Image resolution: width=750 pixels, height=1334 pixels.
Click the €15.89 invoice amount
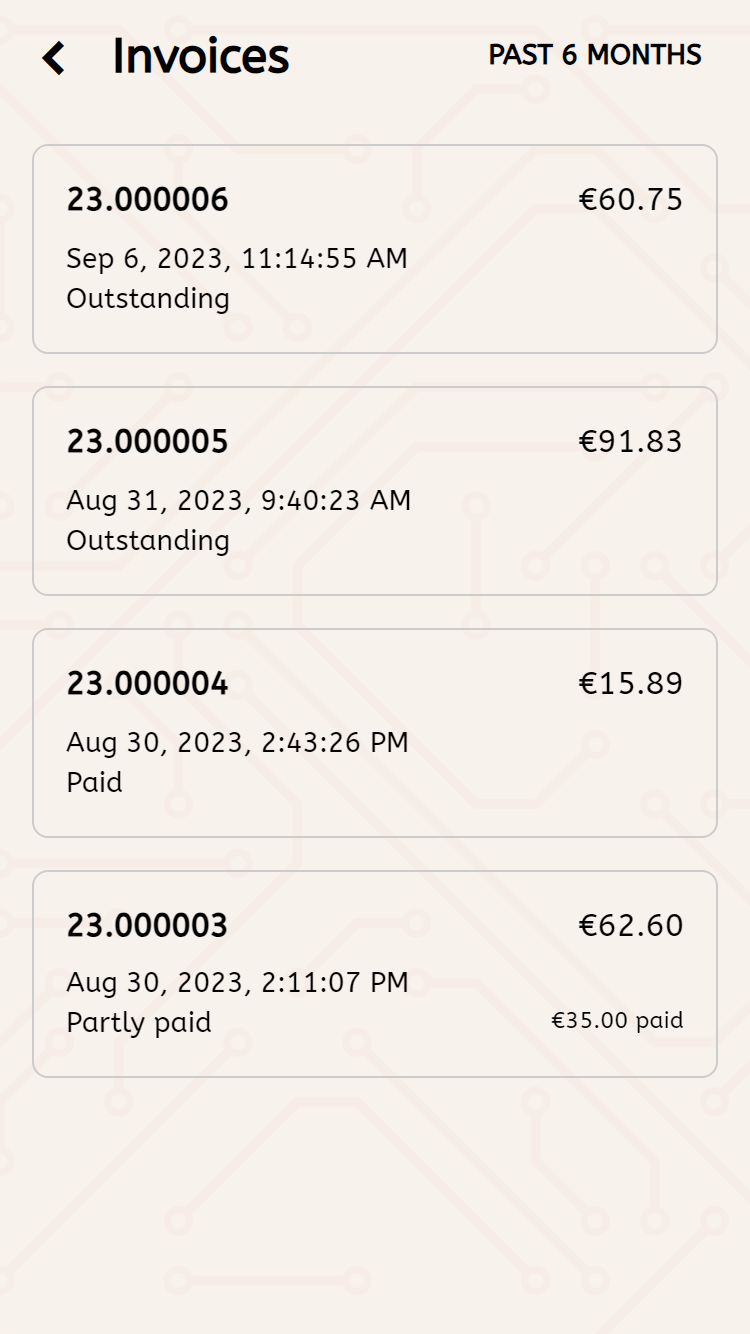[x=631, y=684]
